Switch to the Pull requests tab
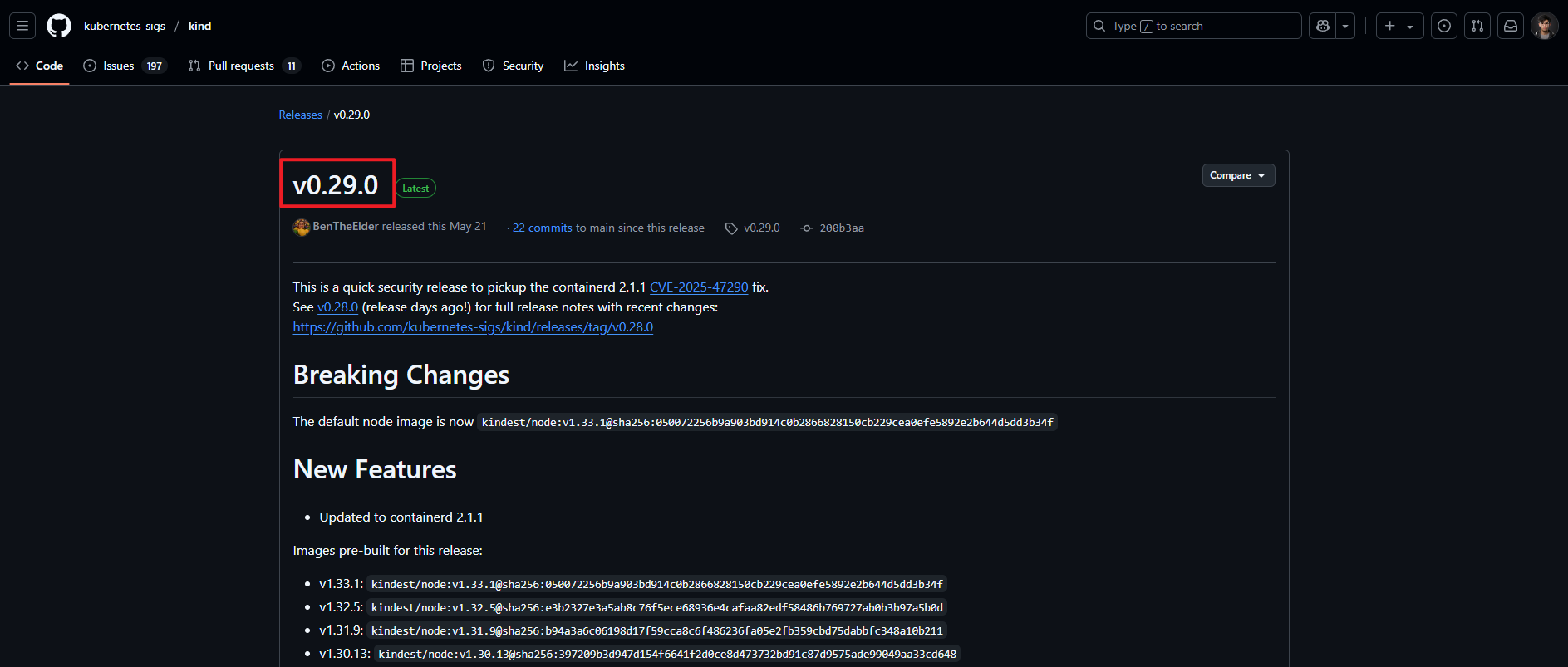The image size is (1568, 667). point(244,66)
